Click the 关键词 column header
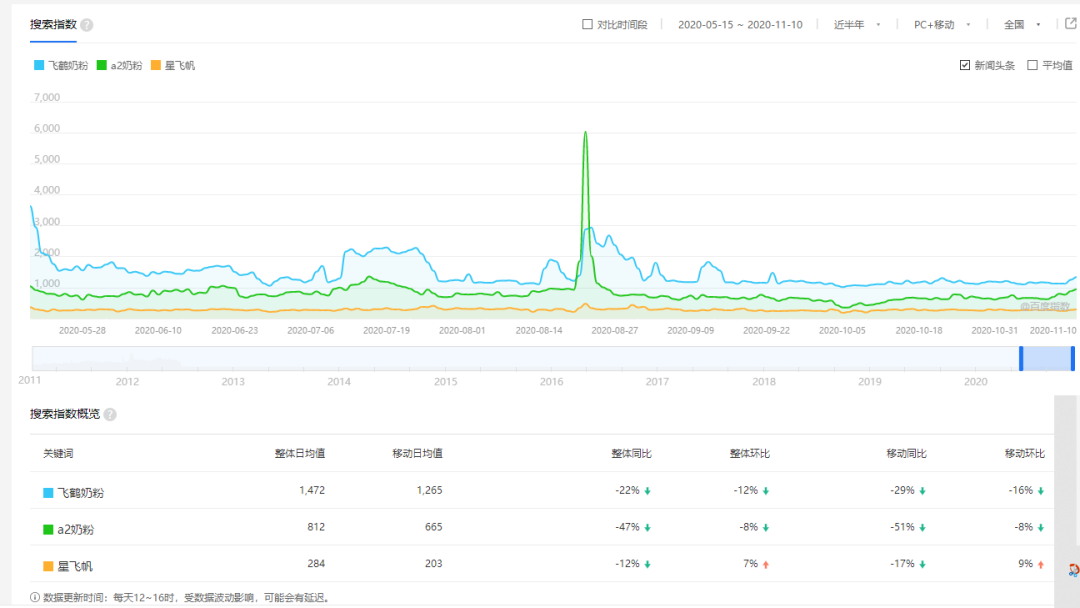The height and width of the screenshot is (608, 1080). point(58,454)
